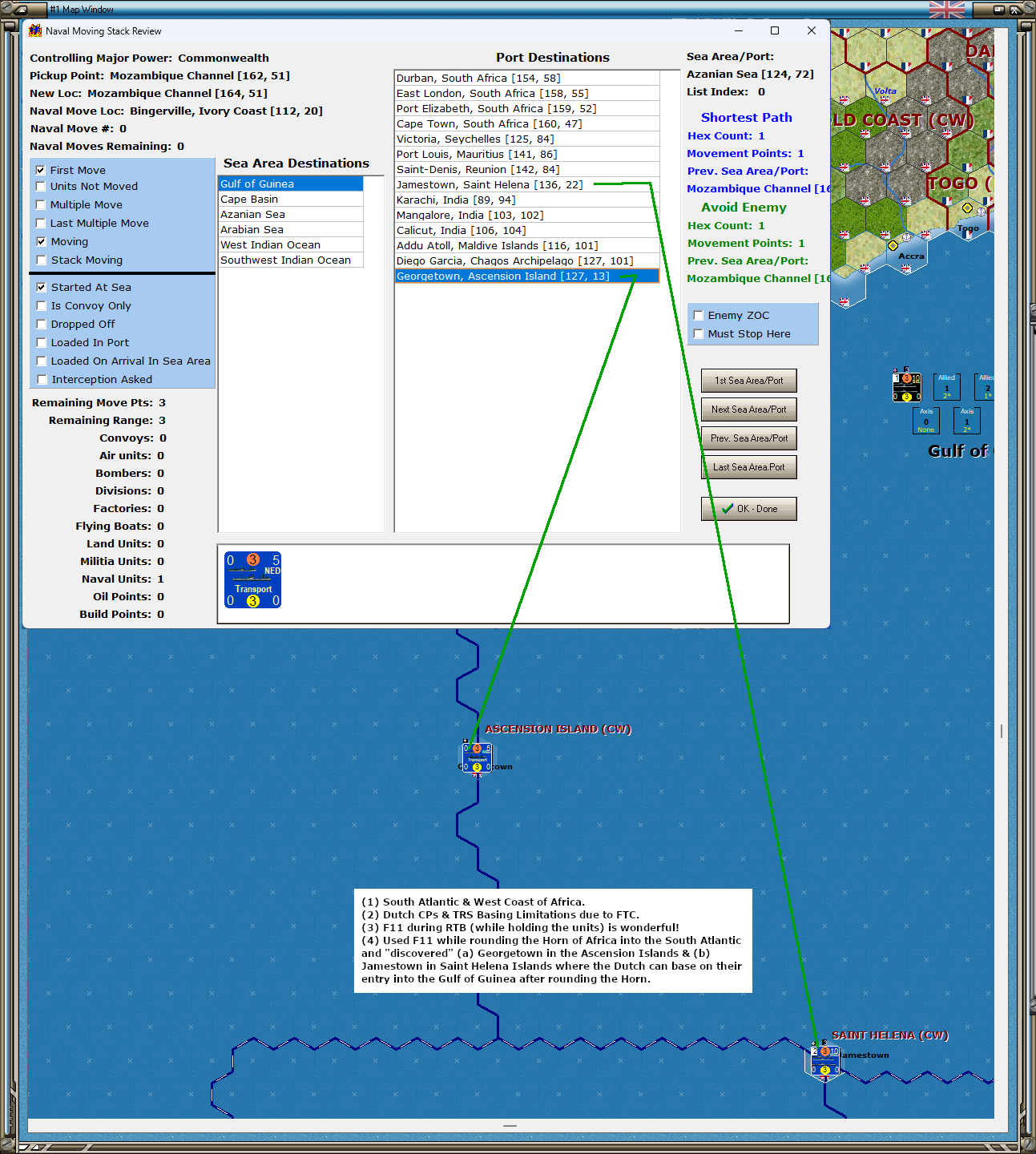This screenshot has height=1154, width=1036.
Task: Click the transport counter at Saint Helena
Action: pyautogui.click(x=824, y=1060)
